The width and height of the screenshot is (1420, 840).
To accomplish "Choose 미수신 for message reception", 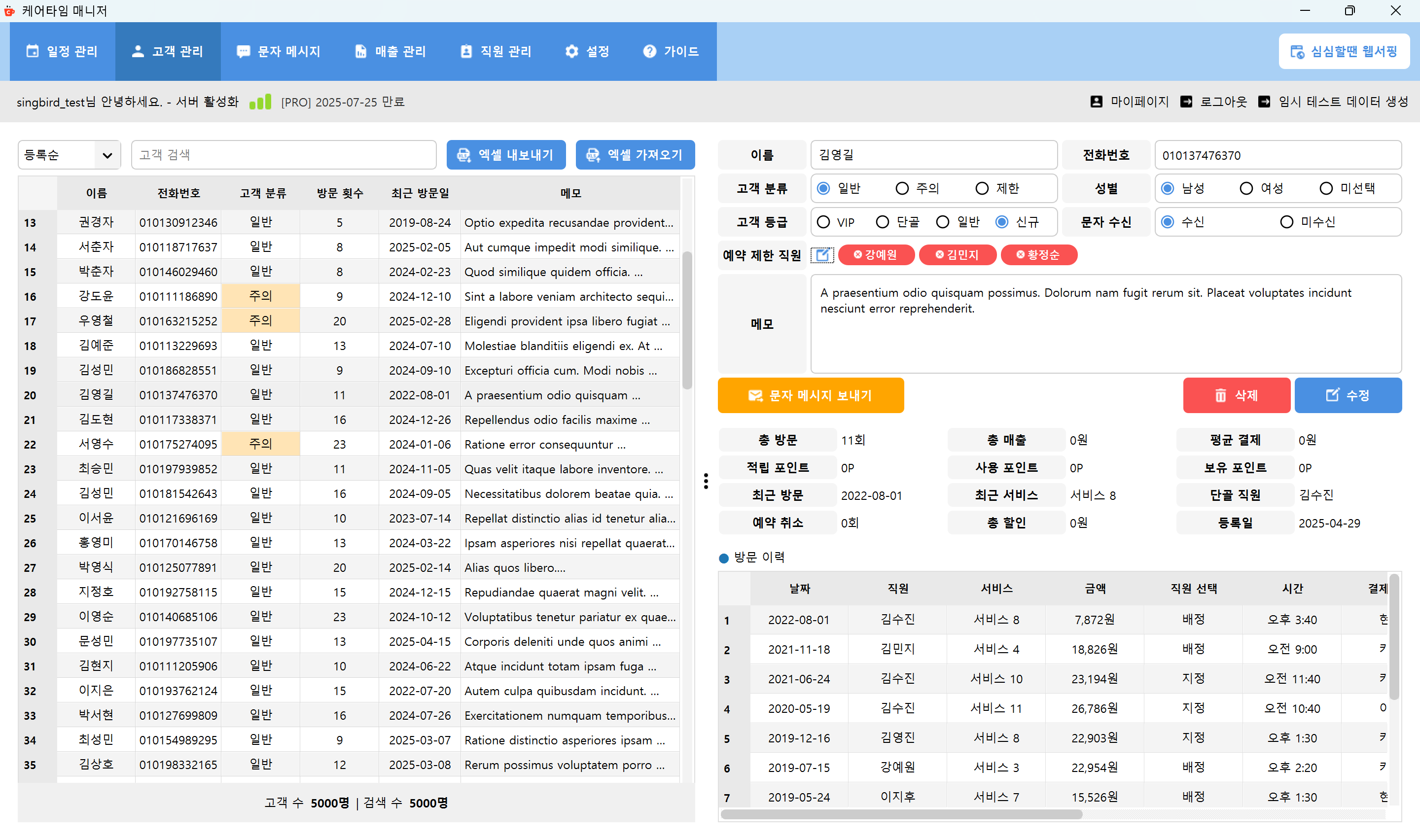I will pos(1286,222).
